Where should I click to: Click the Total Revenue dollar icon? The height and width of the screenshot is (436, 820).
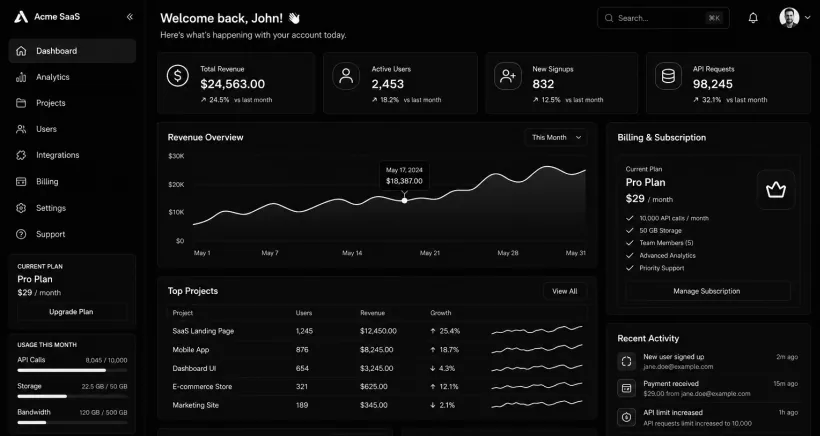(178, 76)
